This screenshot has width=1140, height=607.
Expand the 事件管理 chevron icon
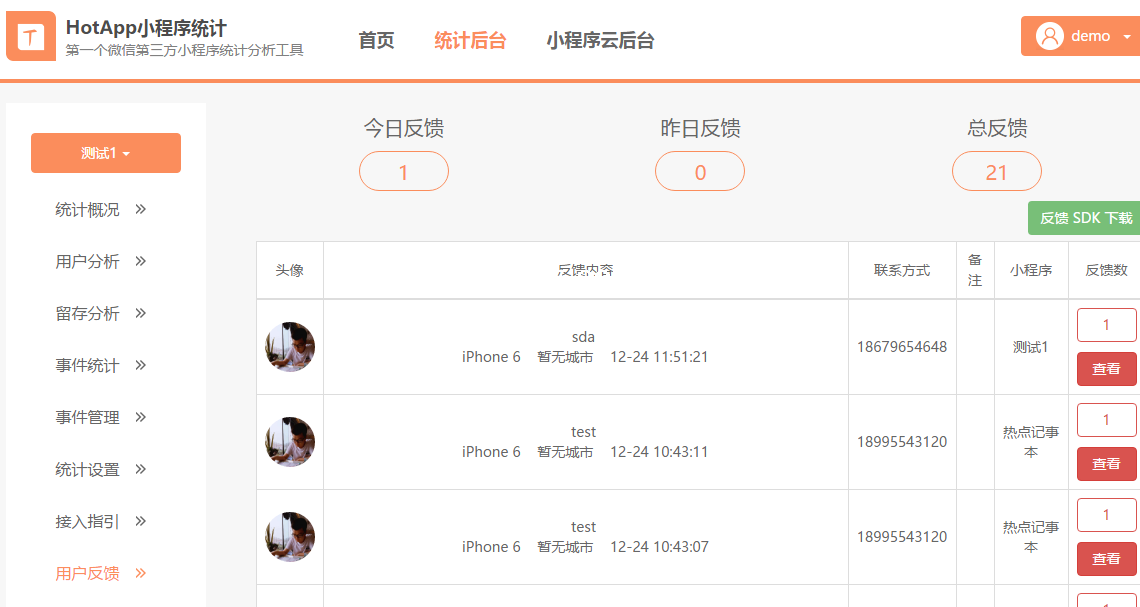coord(141,417)
